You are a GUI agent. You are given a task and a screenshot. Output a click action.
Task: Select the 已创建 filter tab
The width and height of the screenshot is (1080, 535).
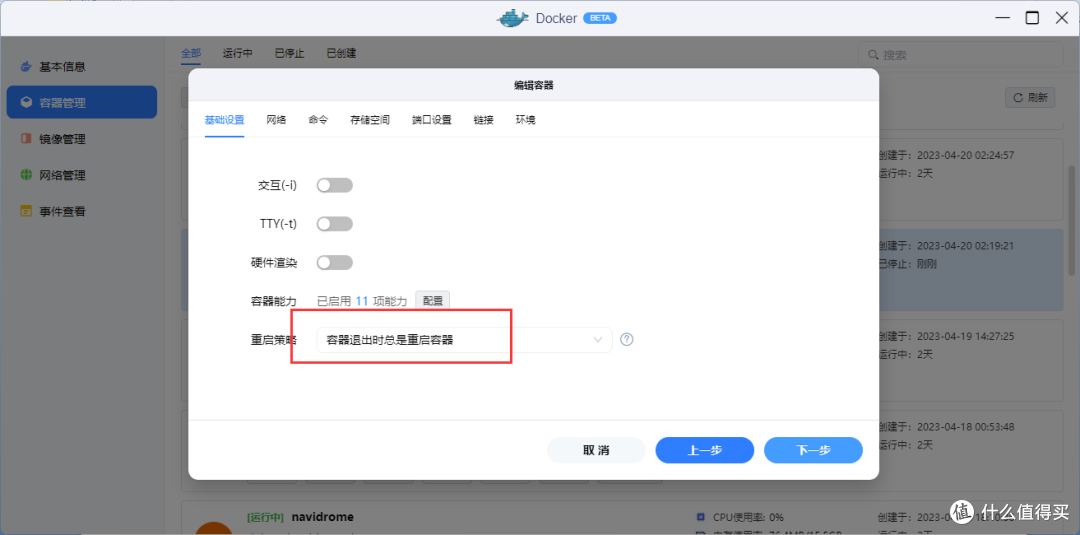coord(341,53)
